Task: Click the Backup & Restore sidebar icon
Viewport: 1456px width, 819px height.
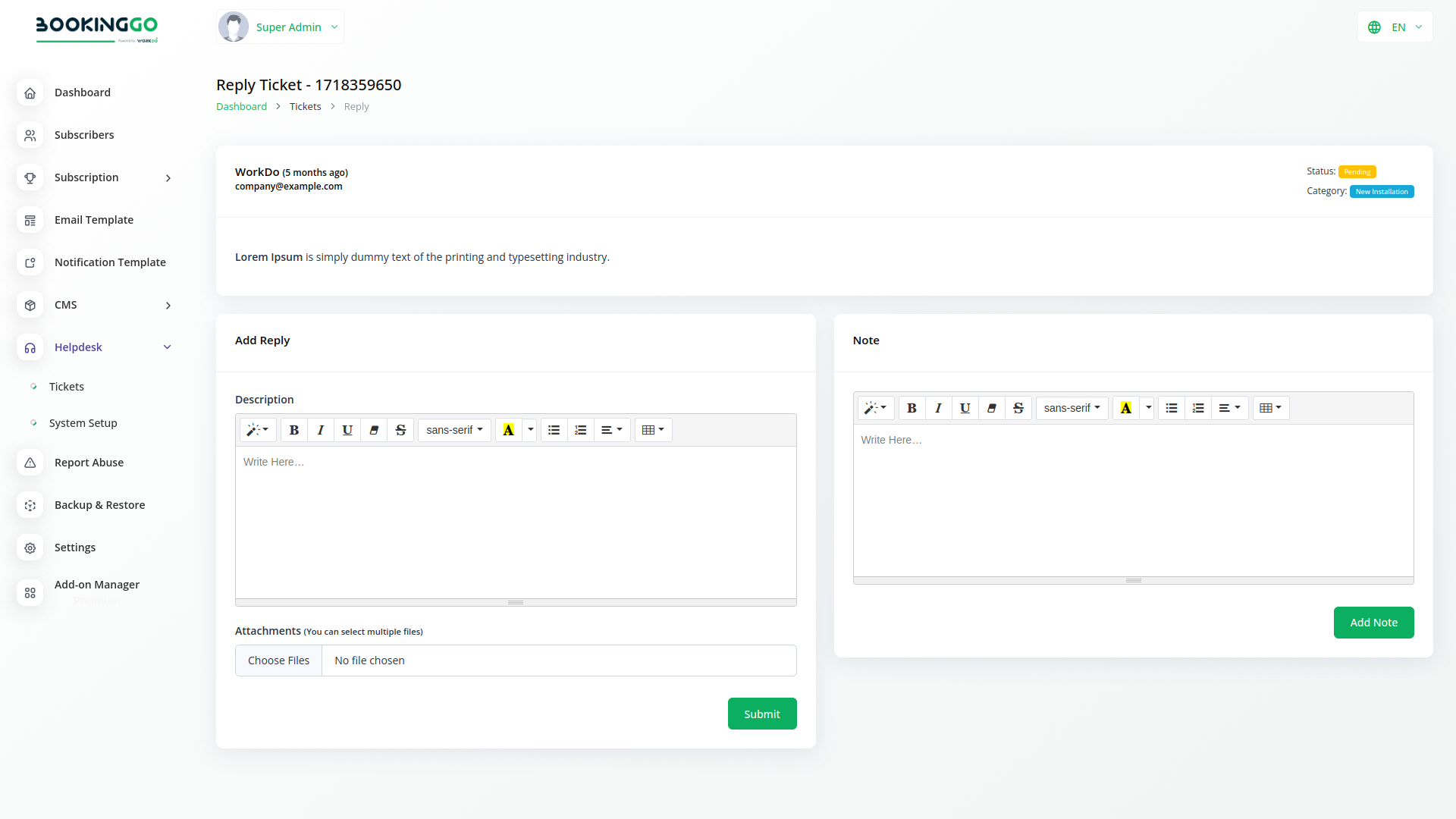Action: 30,505
